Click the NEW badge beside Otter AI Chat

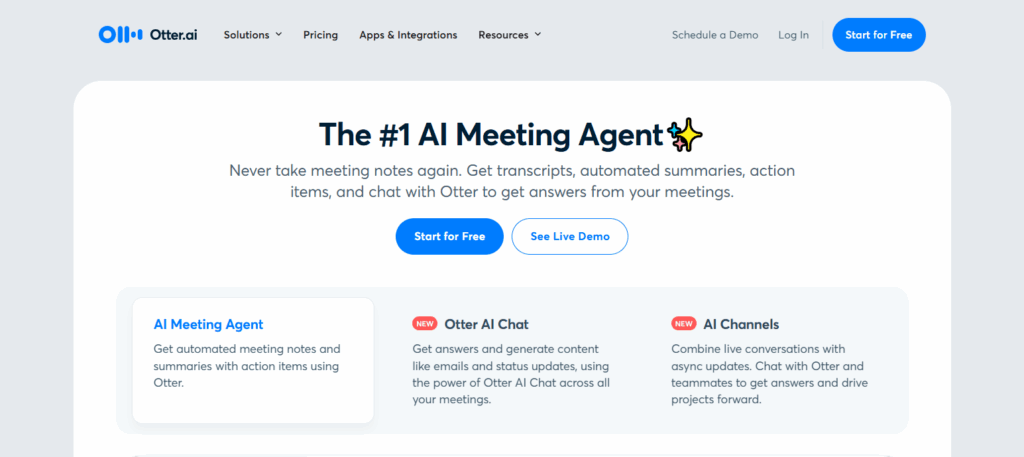coord(424,324)
